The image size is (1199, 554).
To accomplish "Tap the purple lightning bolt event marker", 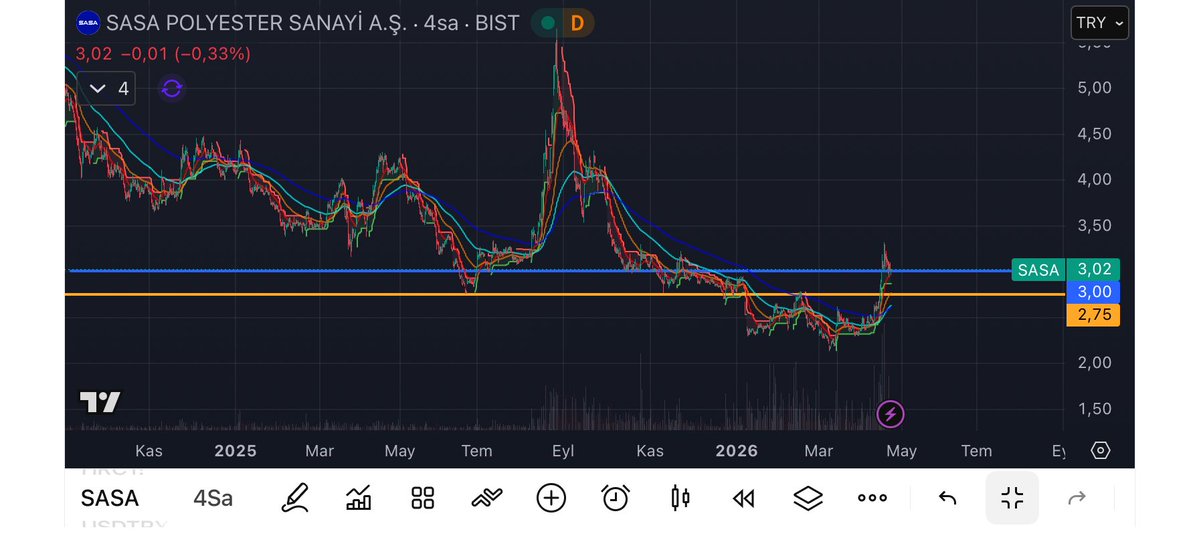I will [890, 414].
